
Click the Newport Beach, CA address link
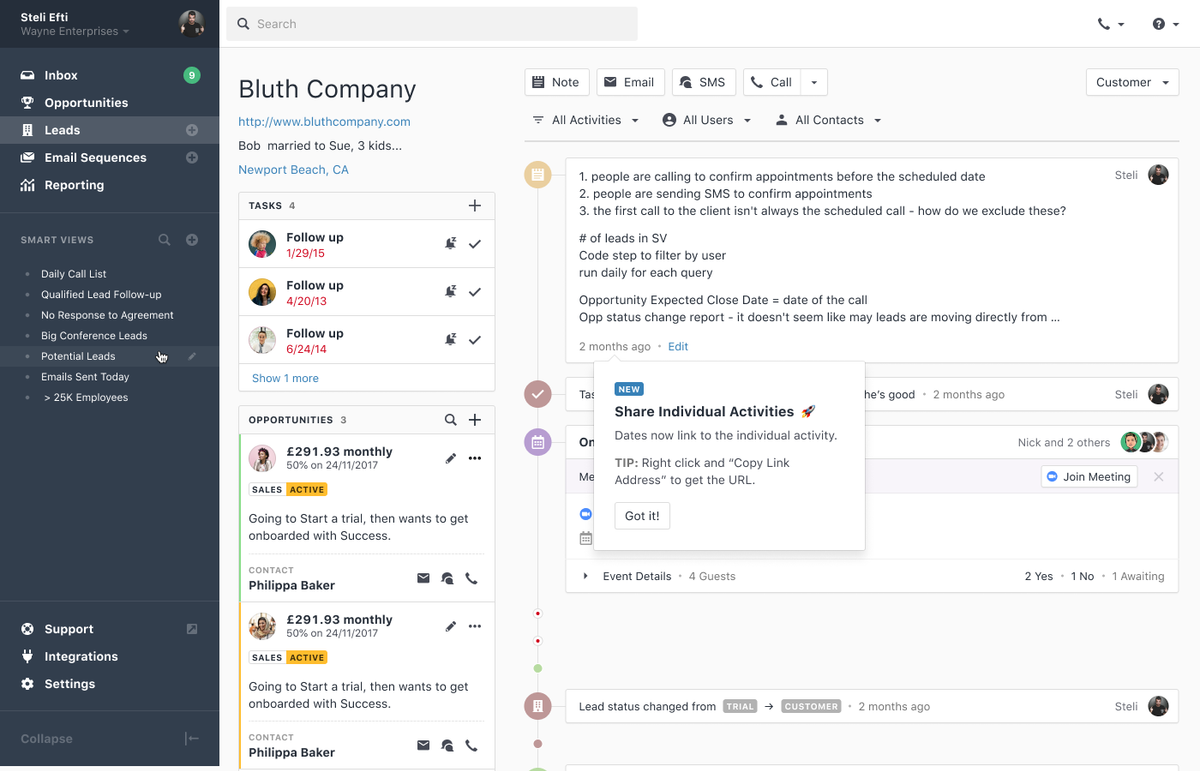pos(293,170)
